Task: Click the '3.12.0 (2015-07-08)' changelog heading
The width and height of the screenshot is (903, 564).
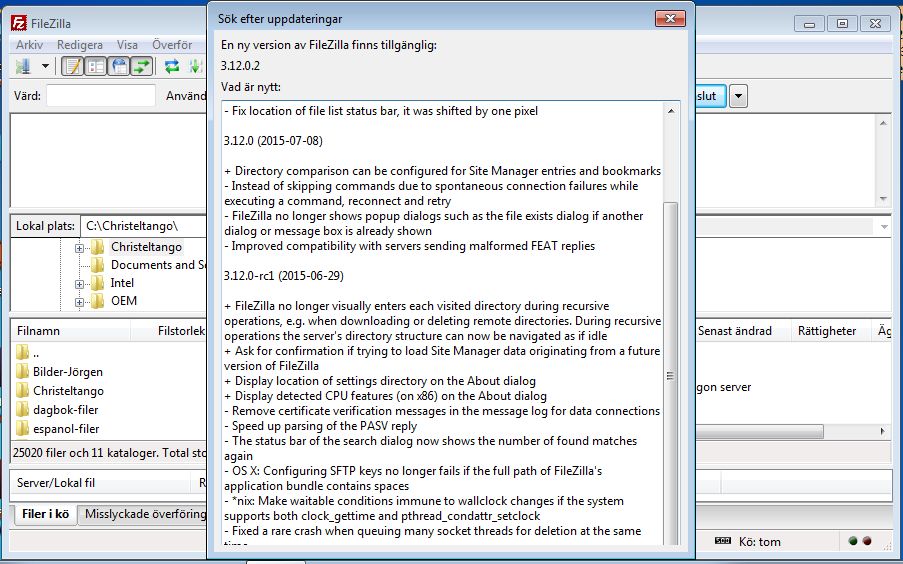Action: 273,141
